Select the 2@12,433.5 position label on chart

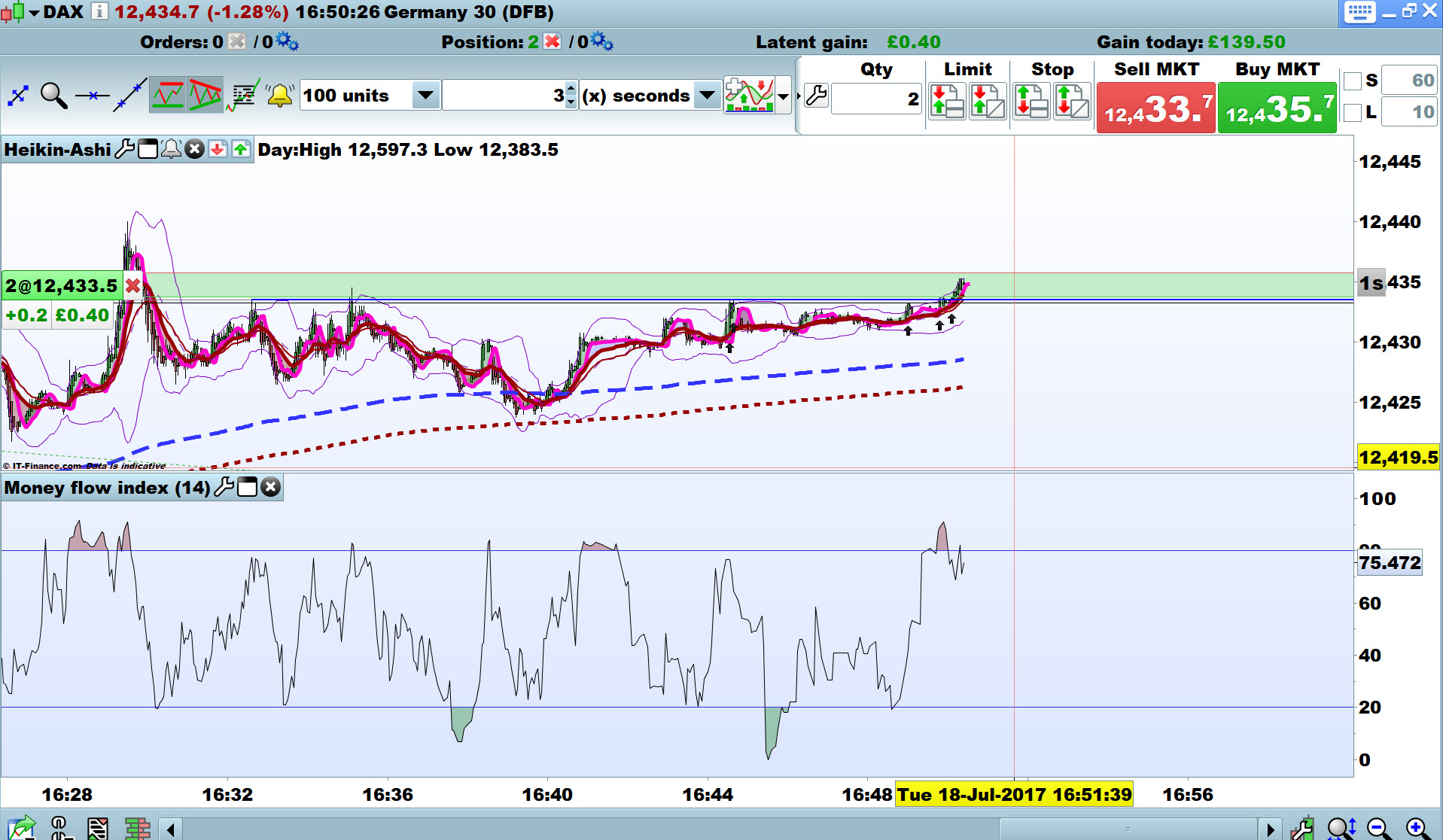pos(62,286)
